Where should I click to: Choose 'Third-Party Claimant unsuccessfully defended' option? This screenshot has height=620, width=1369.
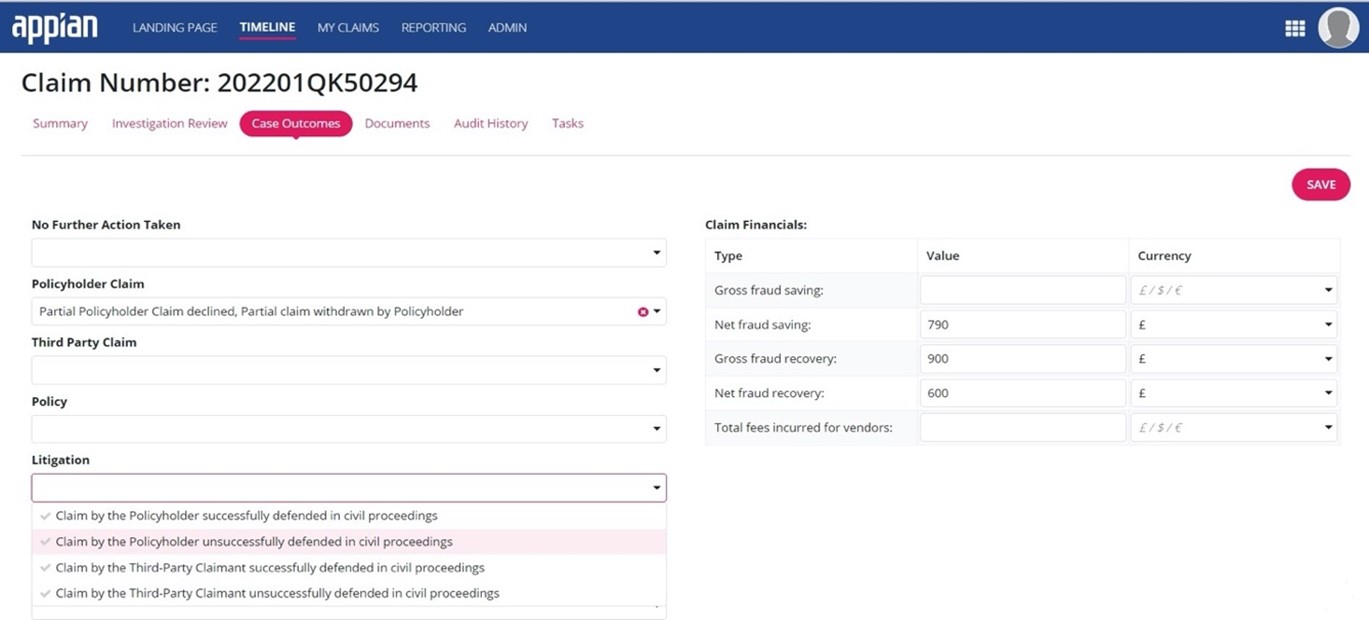277,593
